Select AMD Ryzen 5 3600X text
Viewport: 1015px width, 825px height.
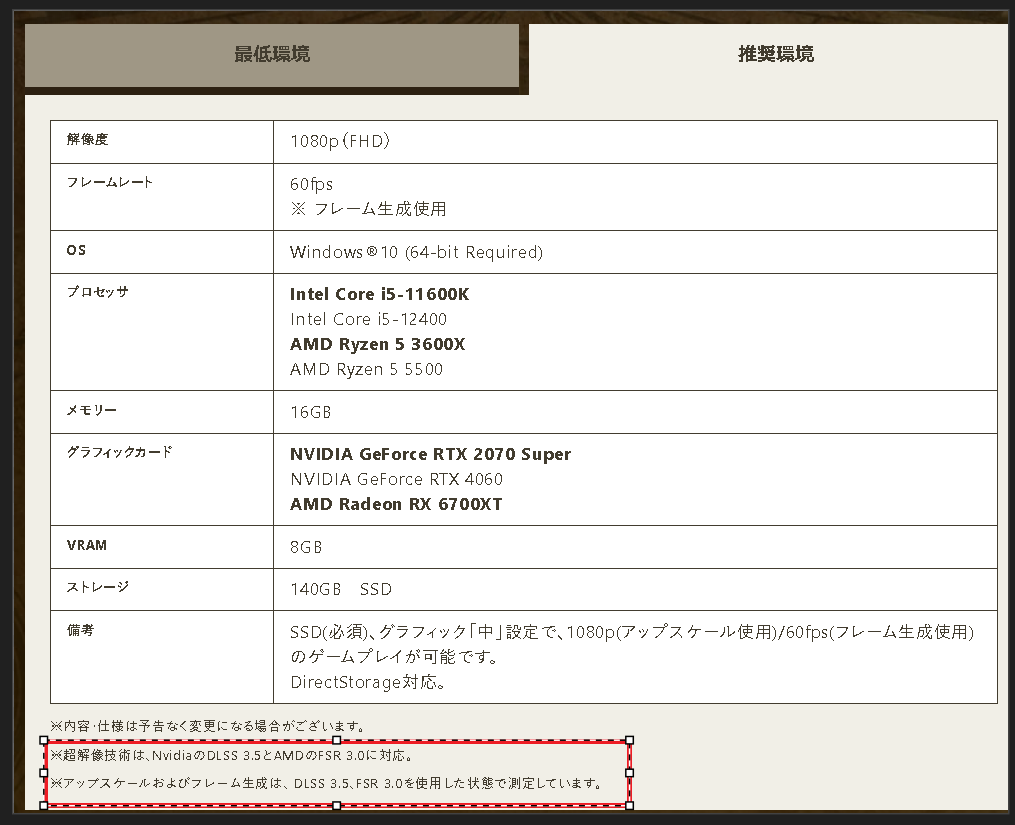[377, 345]
